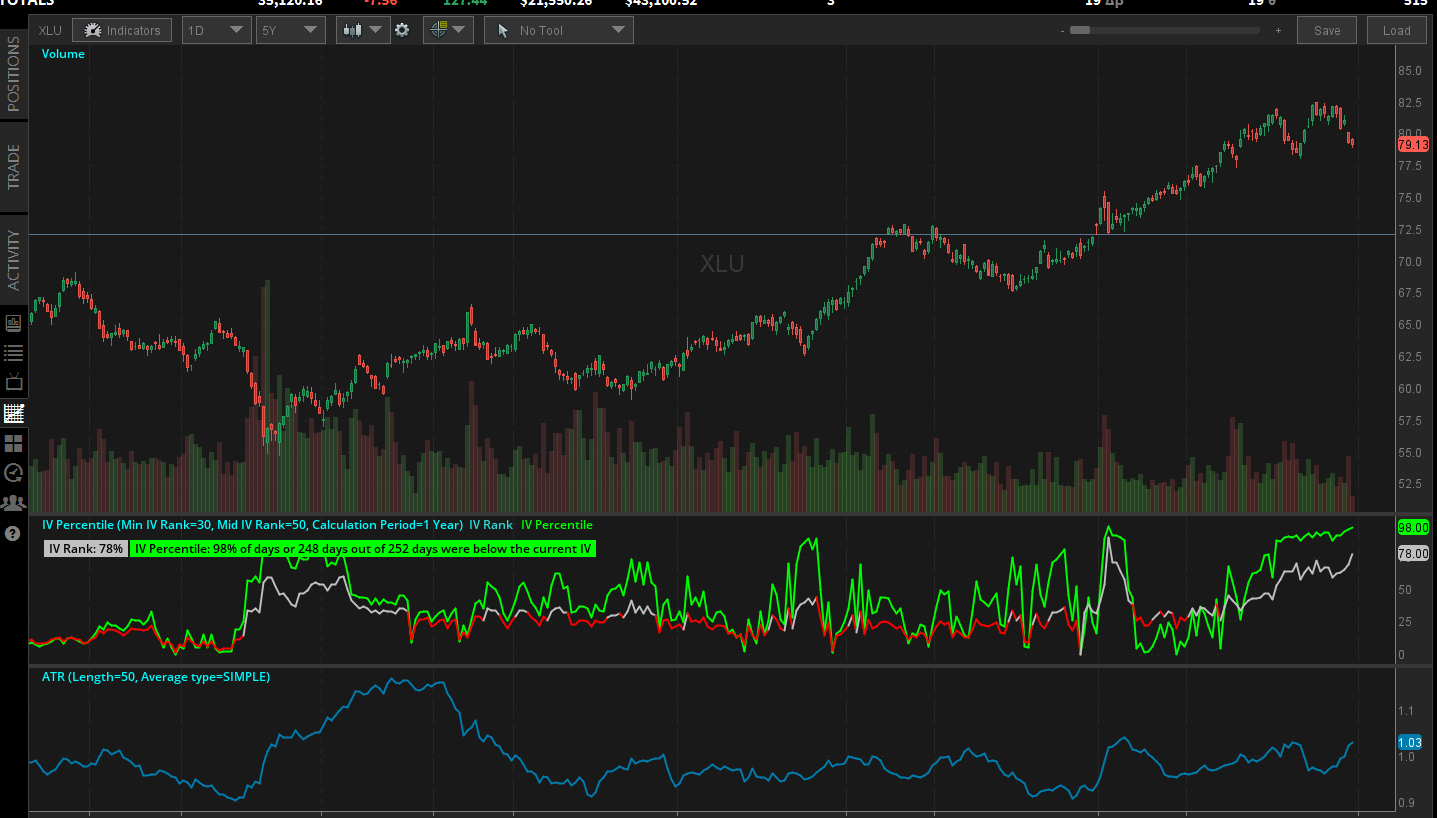Viewport: 1437px width, 818px height.
Task: Select the highlighted charts icon in the sidebar
Action: coord(14,413)
